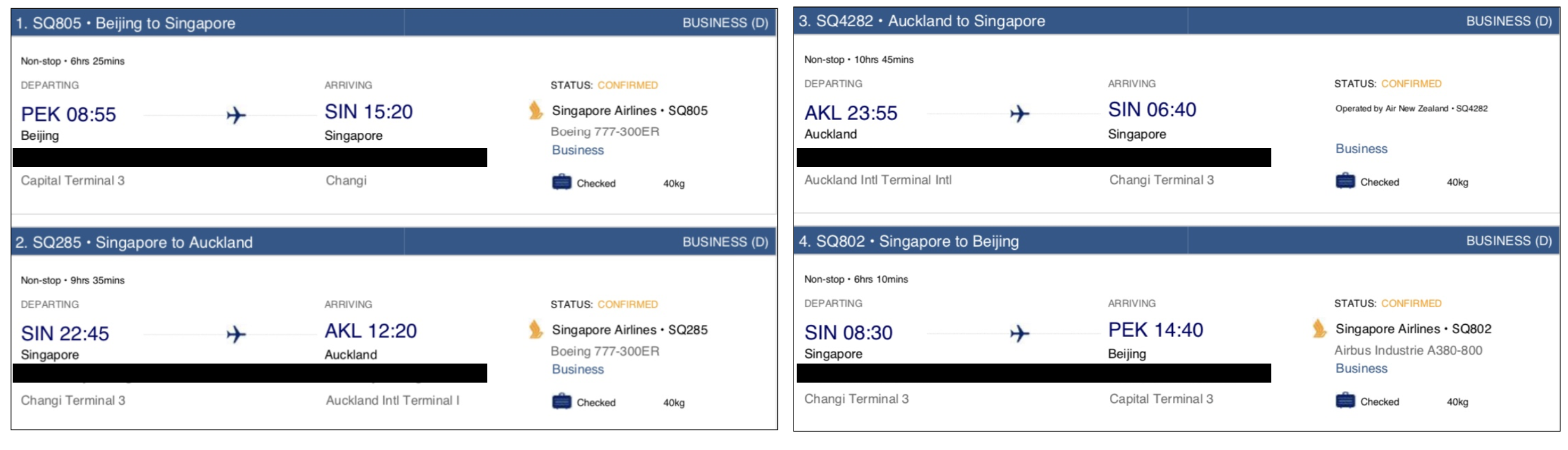Select the Beijing to Singapore flight header
The image size is (1568, 450).
pos(393,23)
